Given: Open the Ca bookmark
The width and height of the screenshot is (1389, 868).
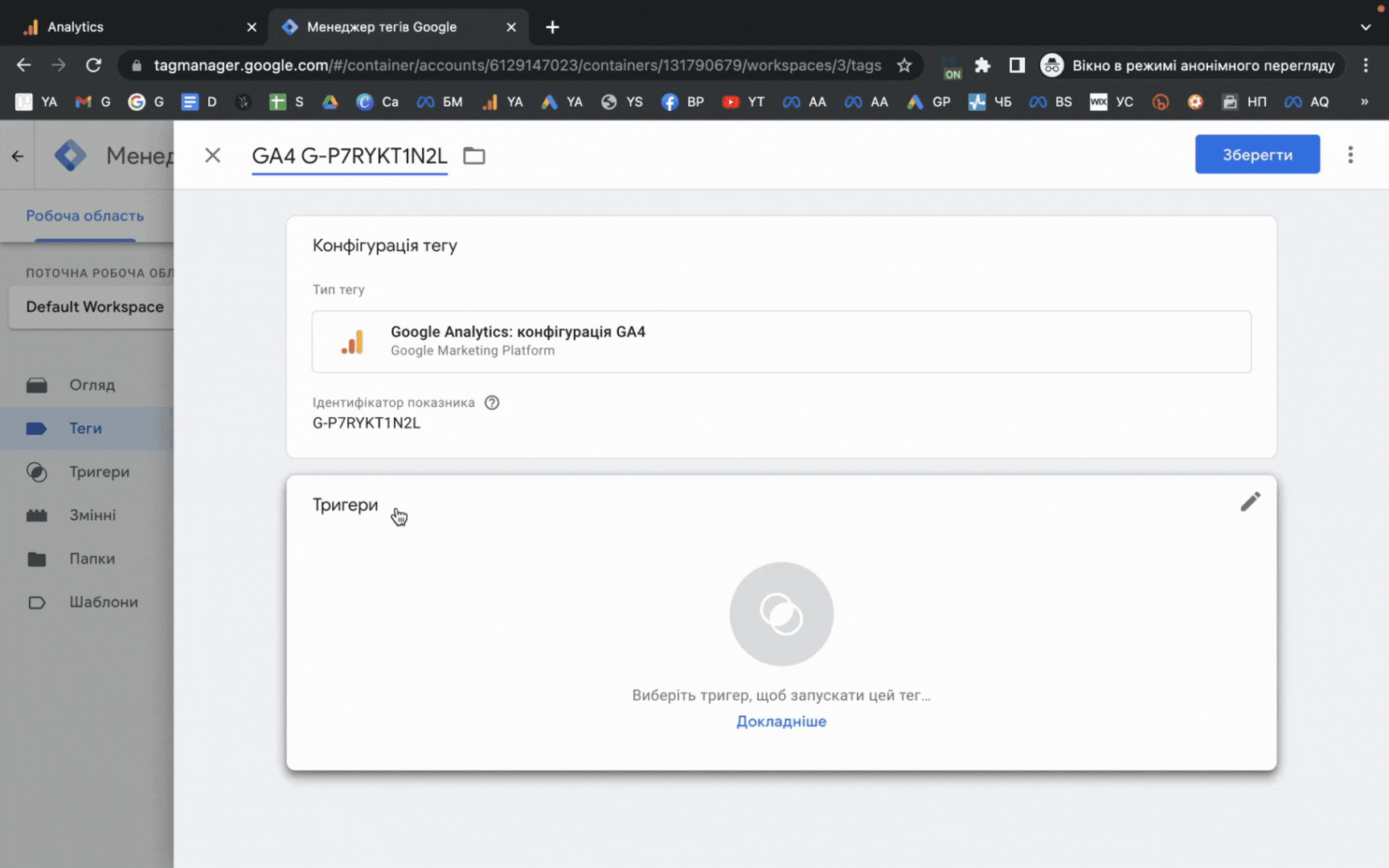Looking at the screenshot, I should pyautogui.click(x=378, y=102).
